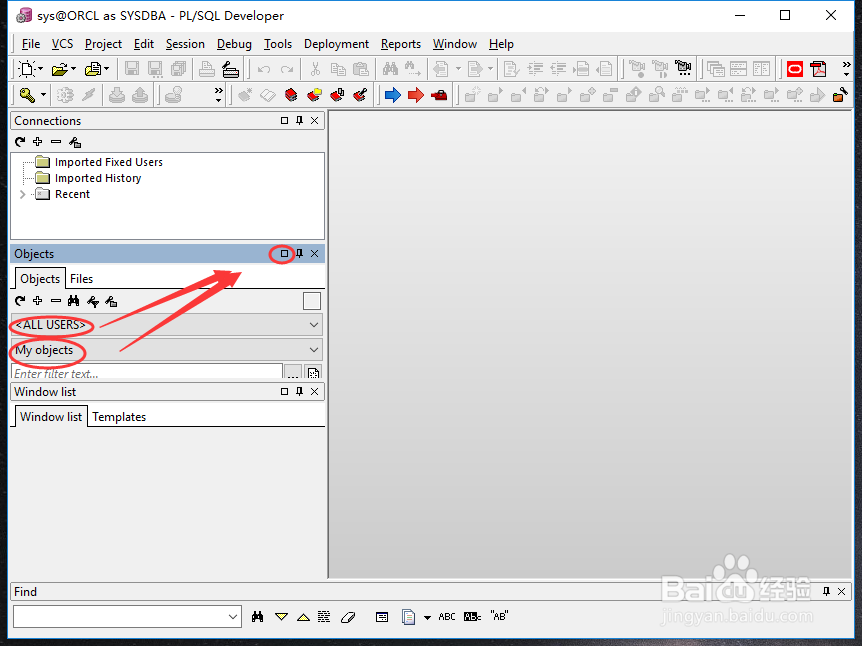The width and height of the screenshot is (862, 646).
Task: Refresh the Connections panel list
Action: (20, 142)
